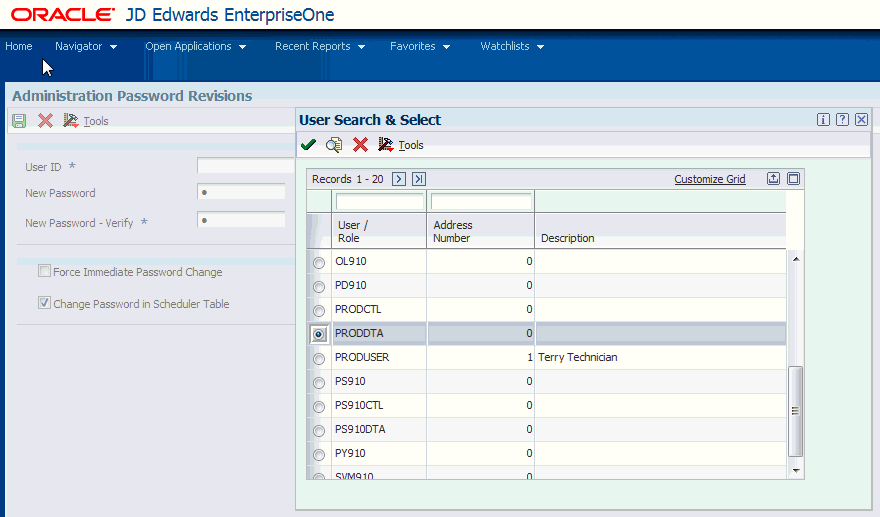
Task: Click the New Password field
Action: pos(241,192)
